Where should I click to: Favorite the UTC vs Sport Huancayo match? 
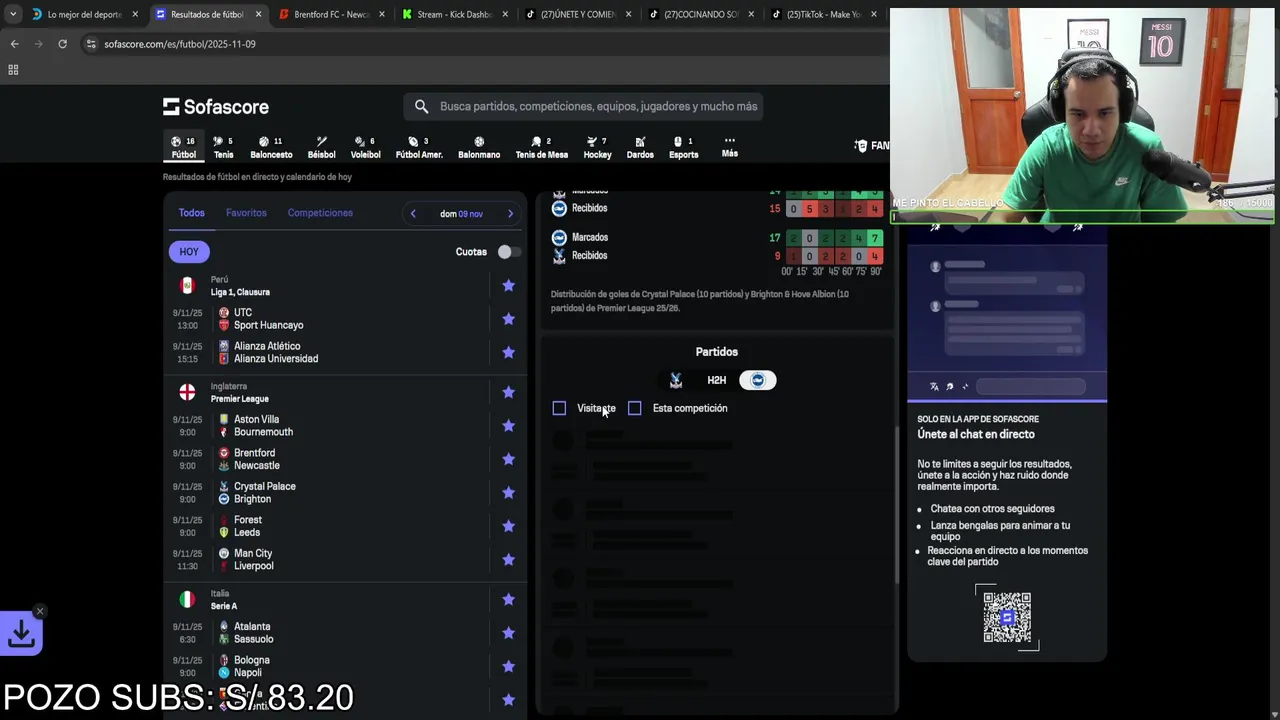click(x=508, y=319)
